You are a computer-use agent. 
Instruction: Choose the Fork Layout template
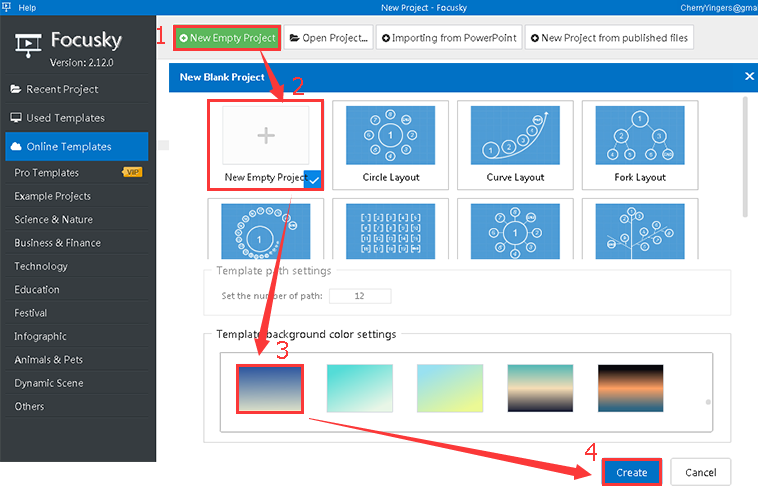click(x=640, y=145)
